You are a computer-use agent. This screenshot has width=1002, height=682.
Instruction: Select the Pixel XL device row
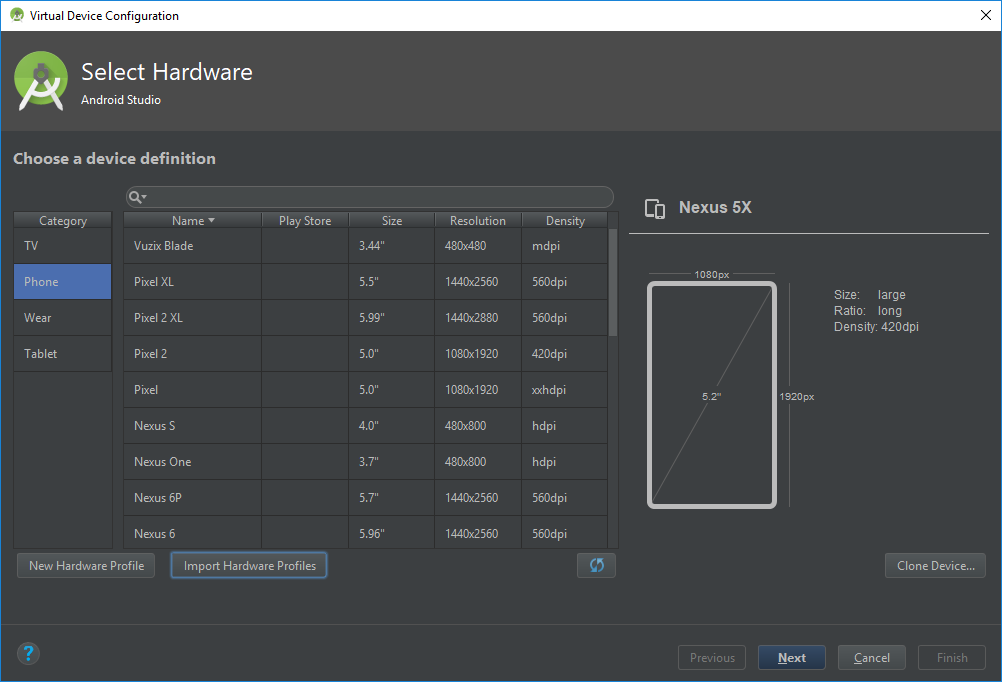[x=366, y=282]
